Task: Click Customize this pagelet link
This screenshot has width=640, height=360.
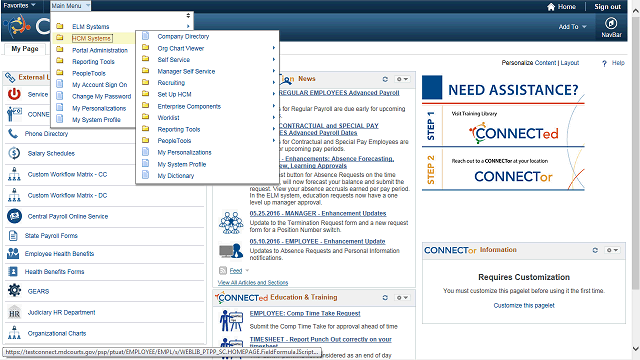Action: point(524,305)
